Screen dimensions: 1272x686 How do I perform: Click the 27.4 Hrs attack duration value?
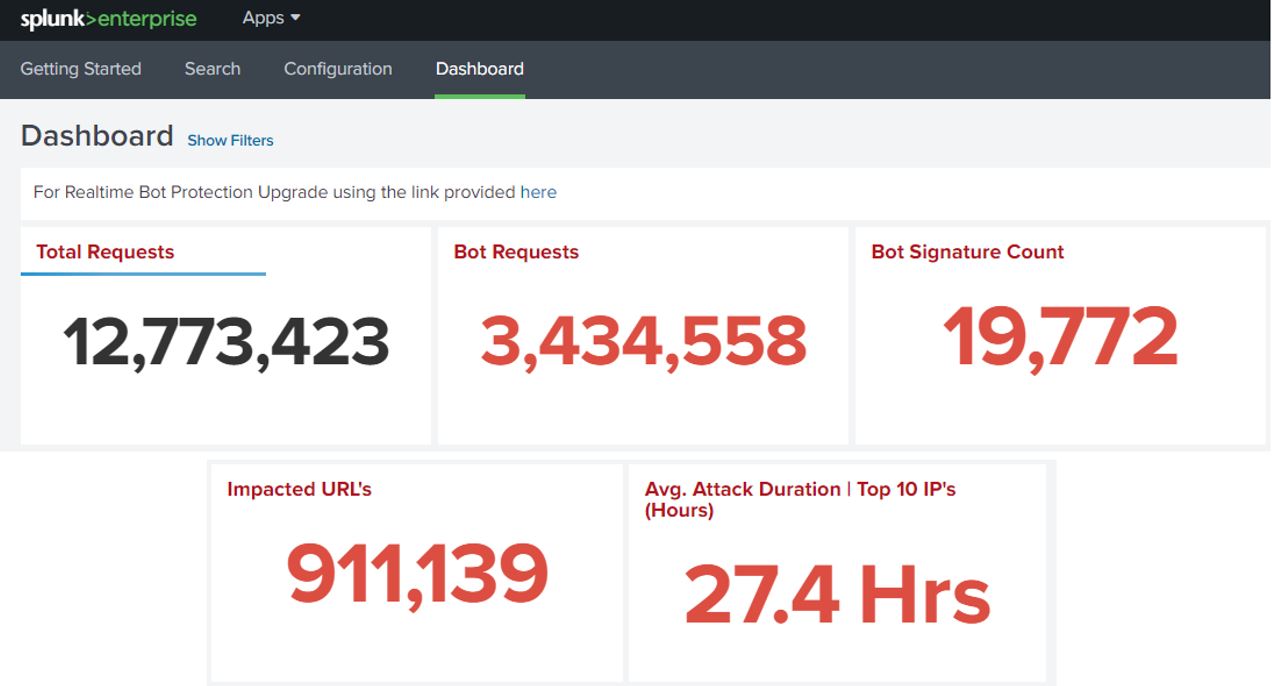point(837,595)
